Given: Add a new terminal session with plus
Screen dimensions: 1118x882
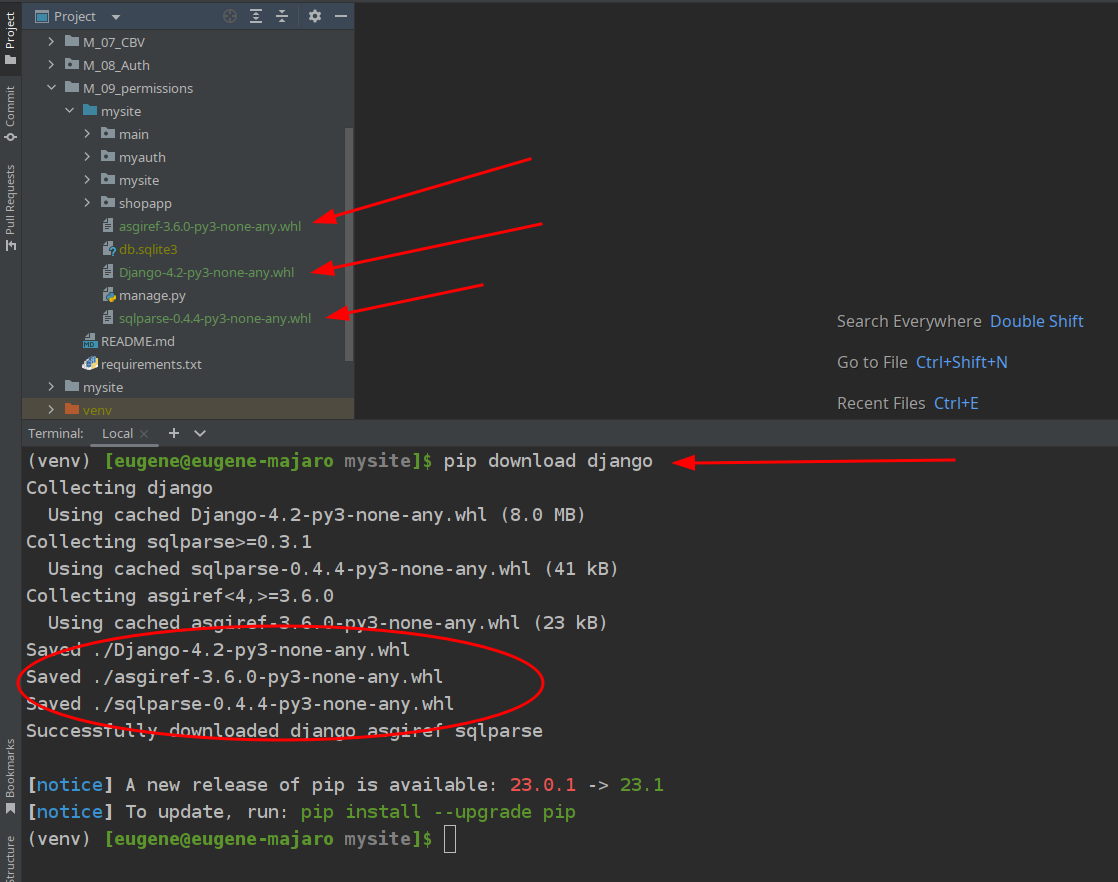Looking at the screenshot, I should pyautogui.click(x=173, y=433).
